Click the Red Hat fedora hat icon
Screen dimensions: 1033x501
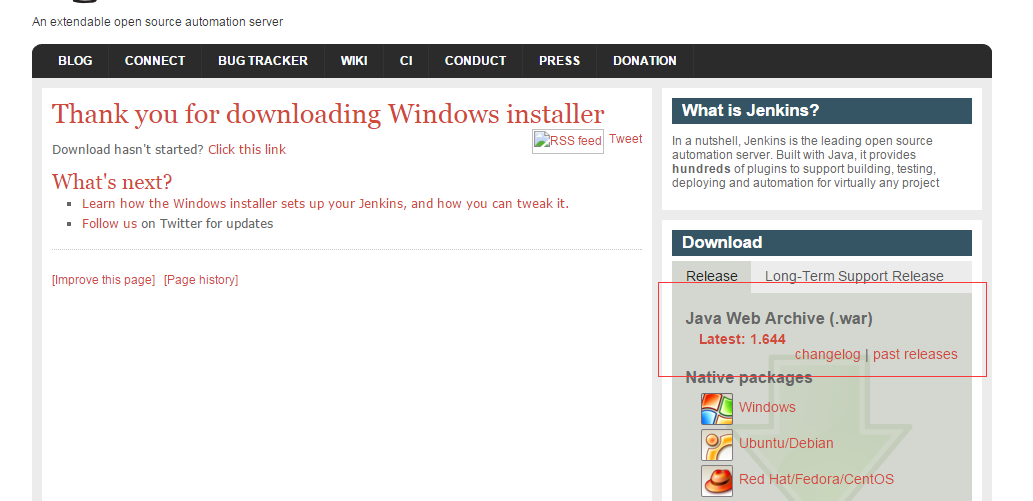click(x=717, y=481)
